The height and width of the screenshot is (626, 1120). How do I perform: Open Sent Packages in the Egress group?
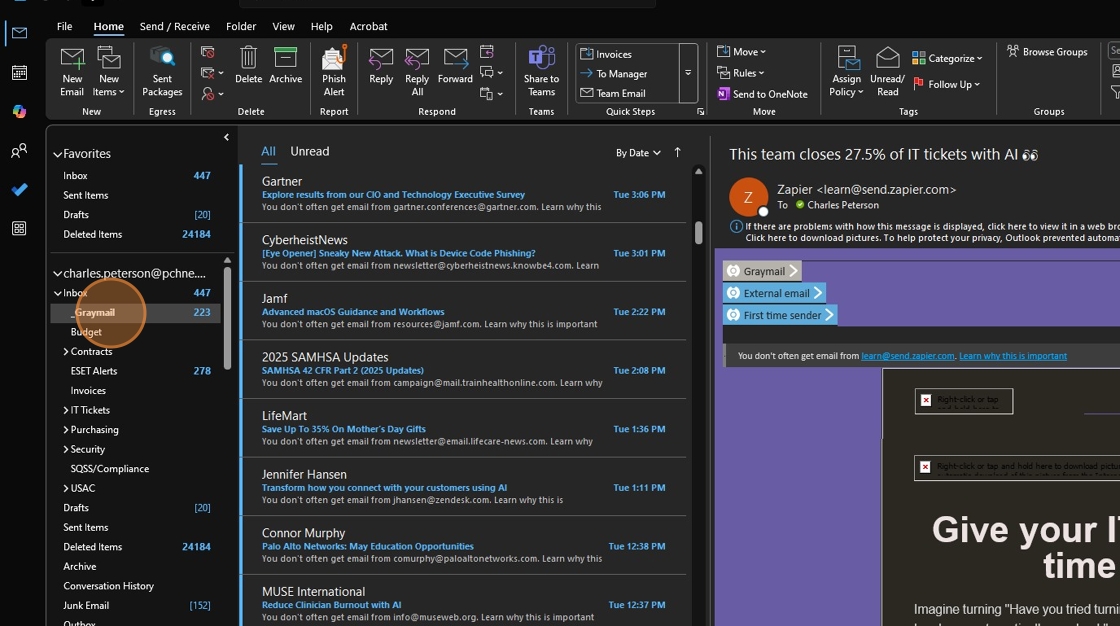(162, 71)
